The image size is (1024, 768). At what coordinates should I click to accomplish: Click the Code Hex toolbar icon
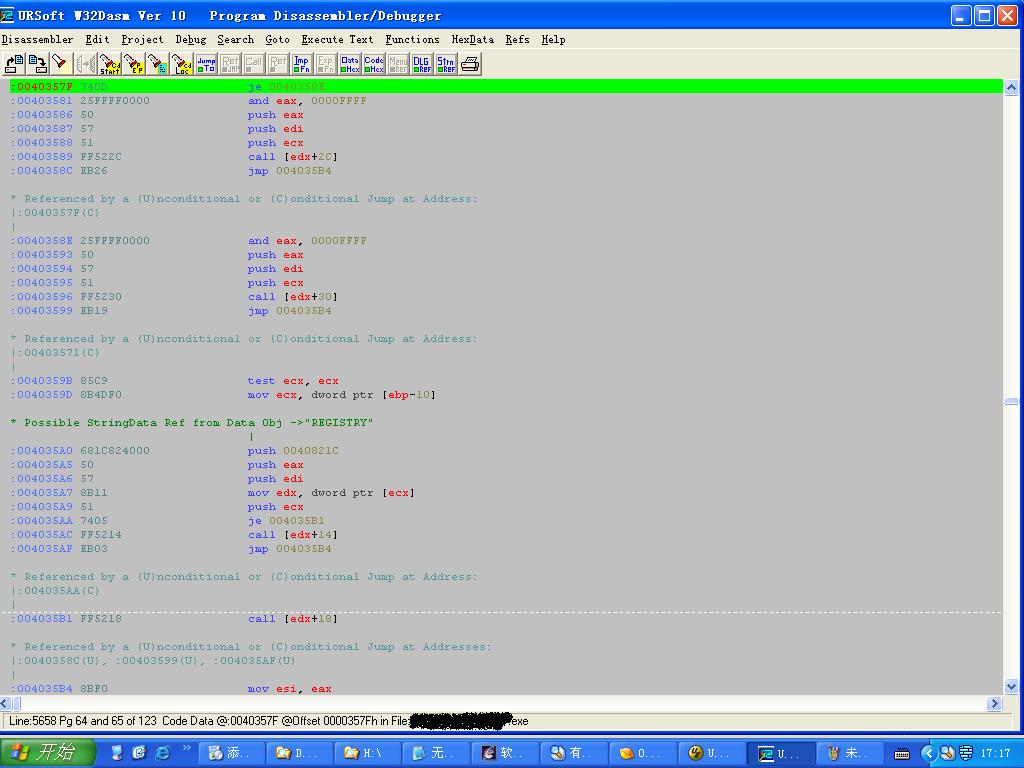[374, 63]
